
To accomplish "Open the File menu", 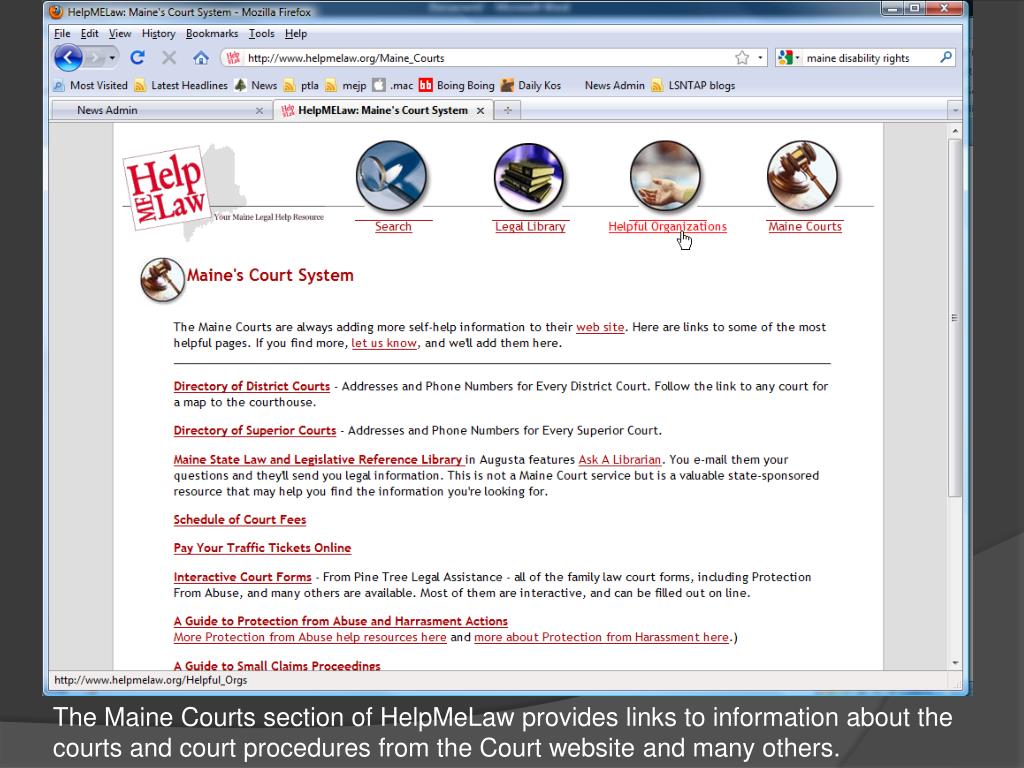I will click(x=62, y=33).
